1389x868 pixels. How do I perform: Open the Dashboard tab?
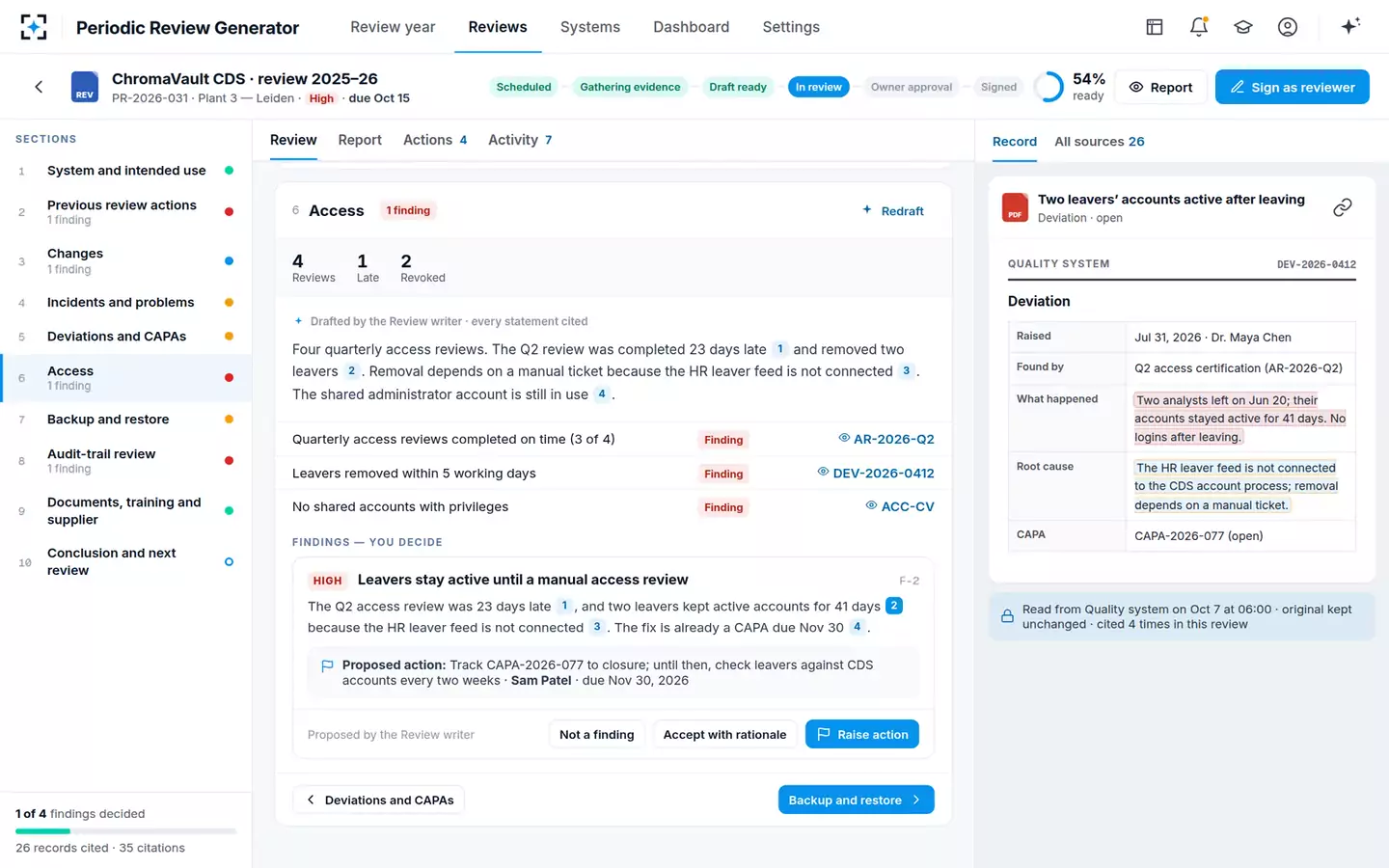[692, 27]
